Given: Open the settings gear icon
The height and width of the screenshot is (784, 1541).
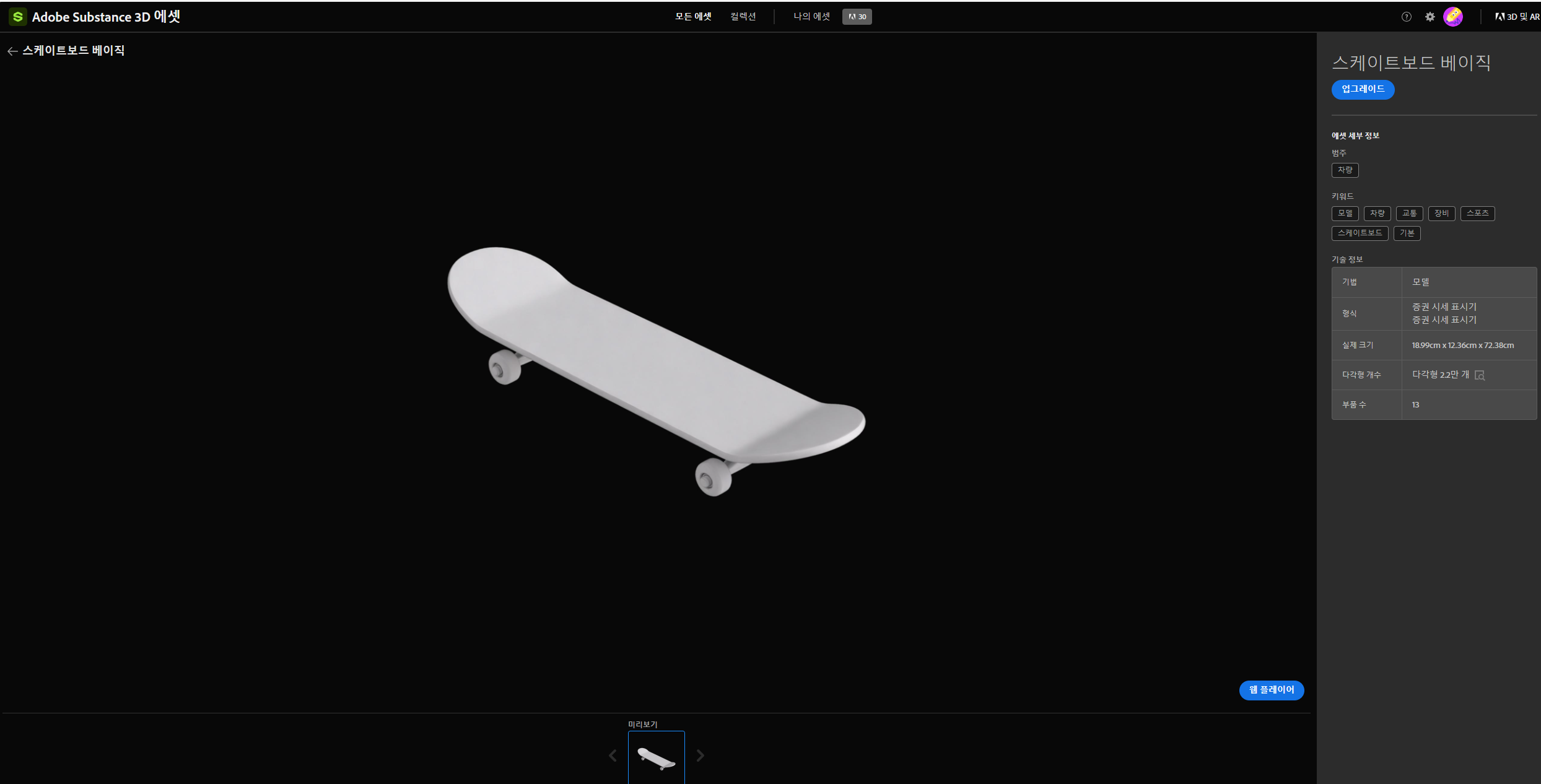Looking at the screenshot, I should [1430, 17].
